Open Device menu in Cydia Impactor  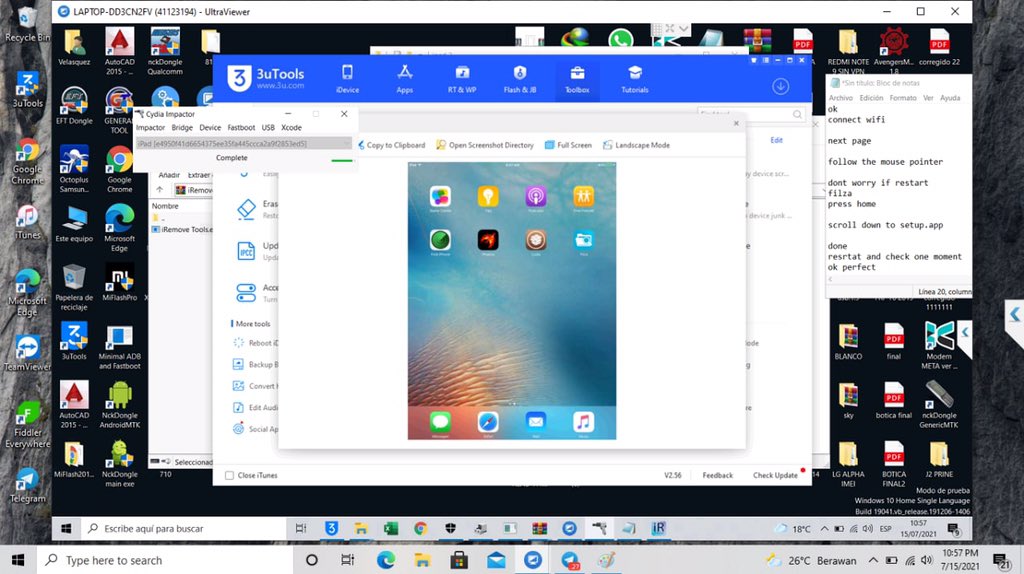[210, 127]
